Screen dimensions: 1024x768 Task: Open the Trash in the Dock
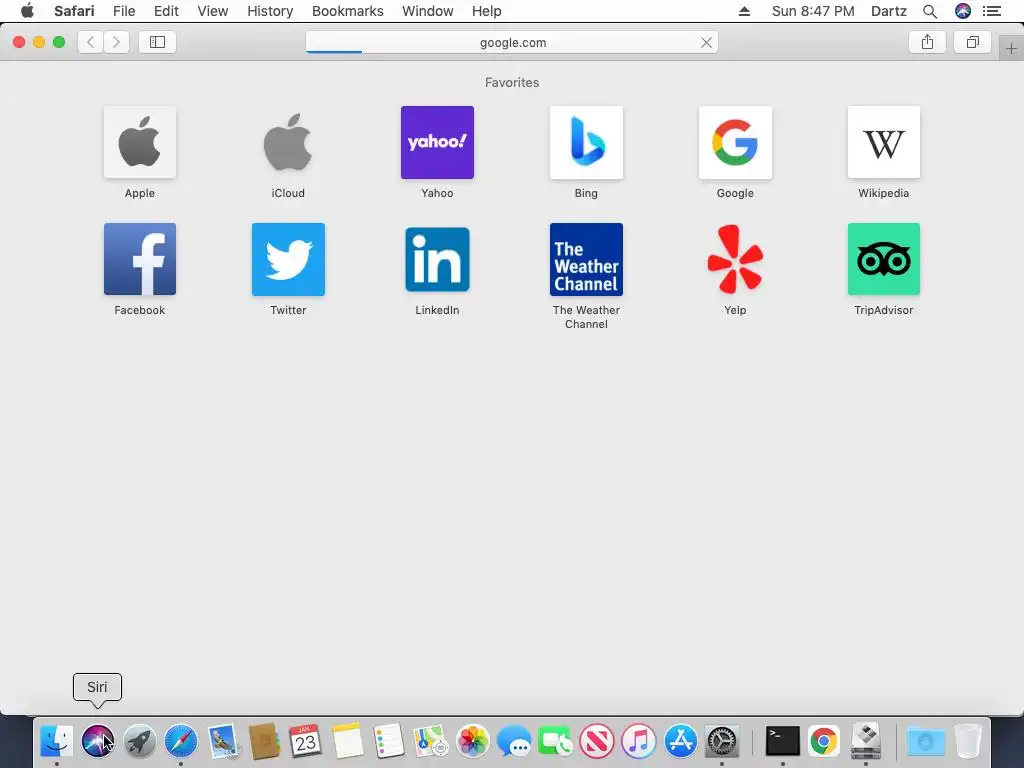click(968, 741)
